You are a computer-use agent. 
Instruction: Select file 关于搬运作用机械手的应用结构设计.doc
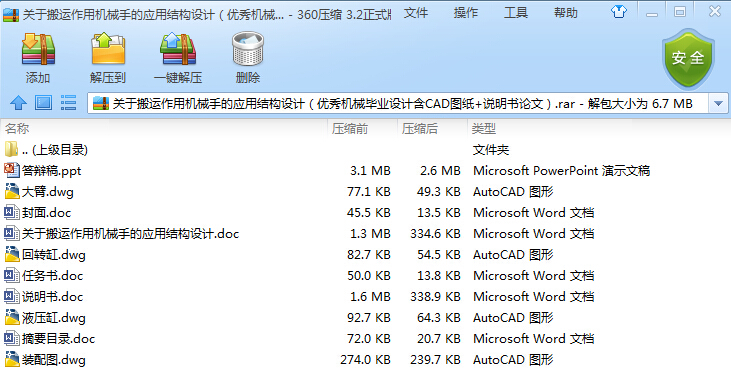coord(131,234)
